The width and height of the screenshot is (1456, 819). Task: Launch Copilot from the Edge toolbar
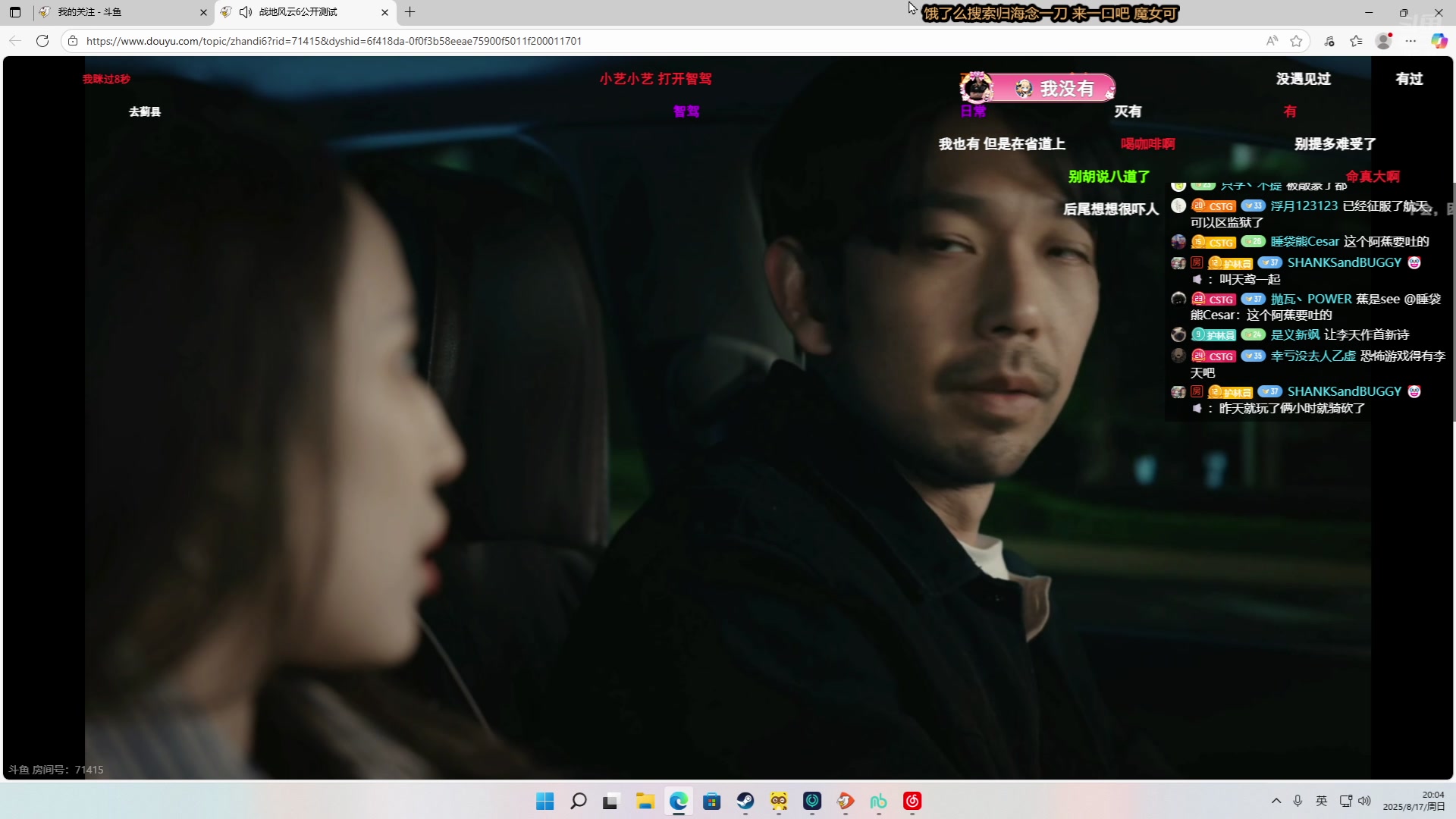point(1439,41)
